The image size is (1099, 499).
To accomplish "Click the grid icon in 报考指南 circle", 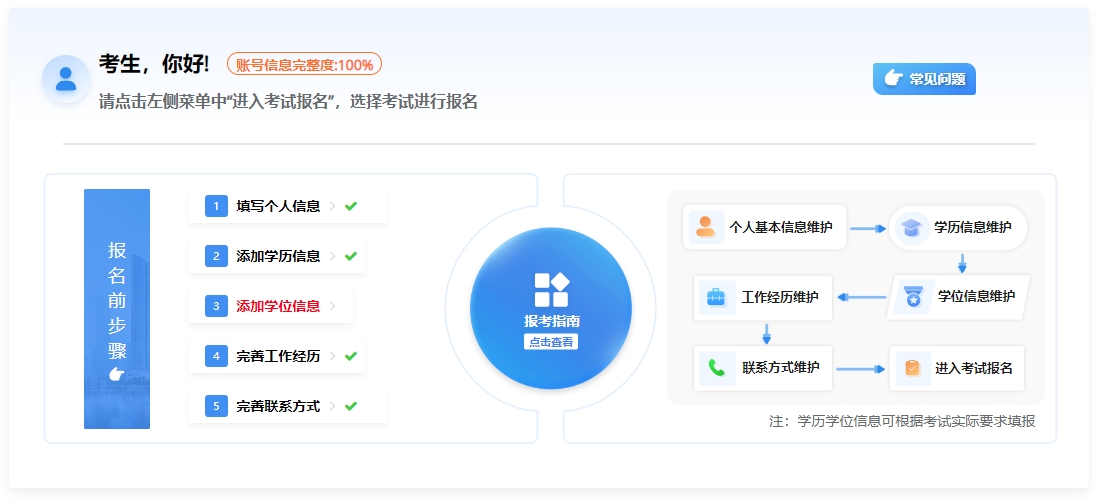I will pyautogui.click(x=551, y=290).
